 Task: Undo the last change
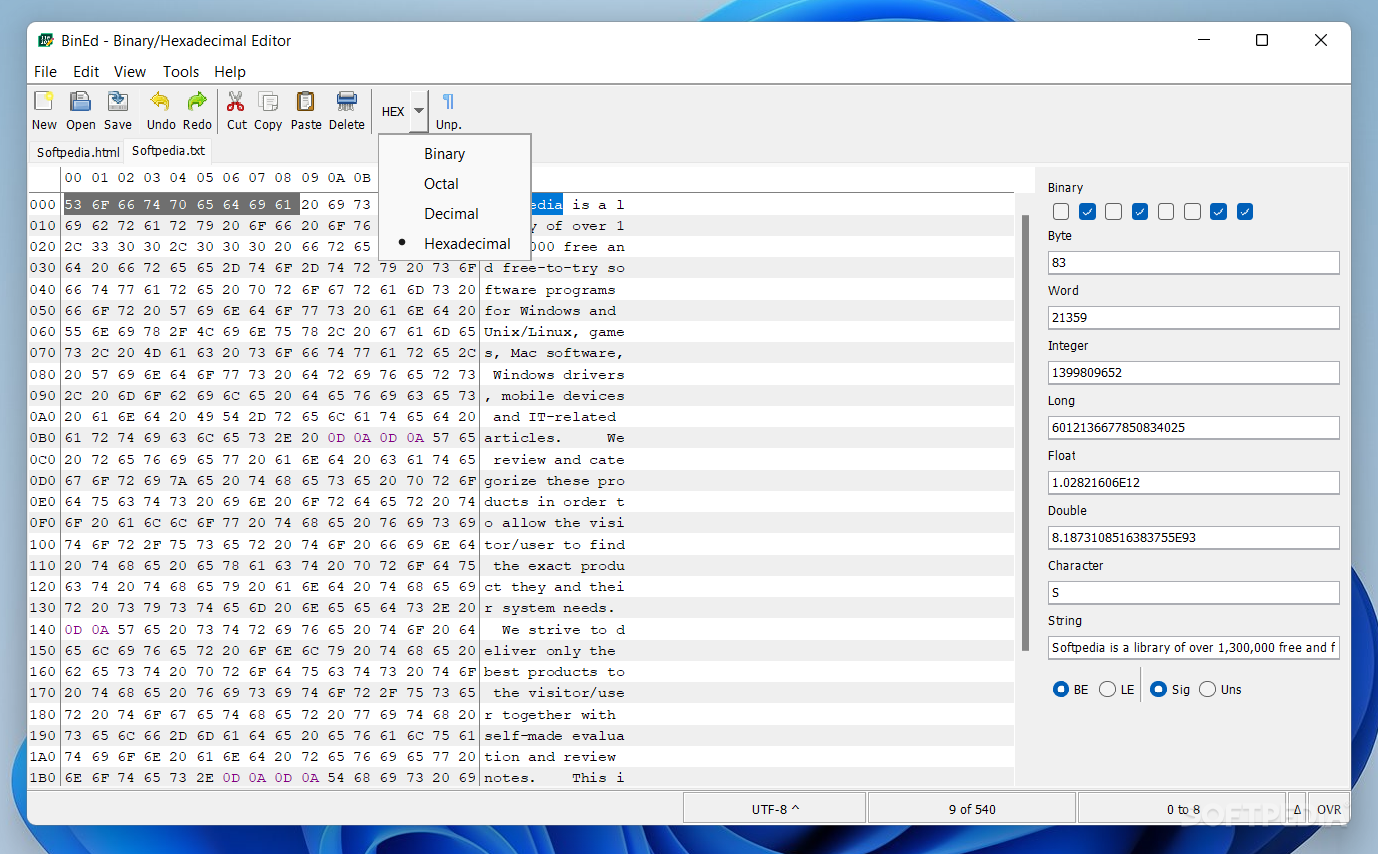tap(160, 110)
